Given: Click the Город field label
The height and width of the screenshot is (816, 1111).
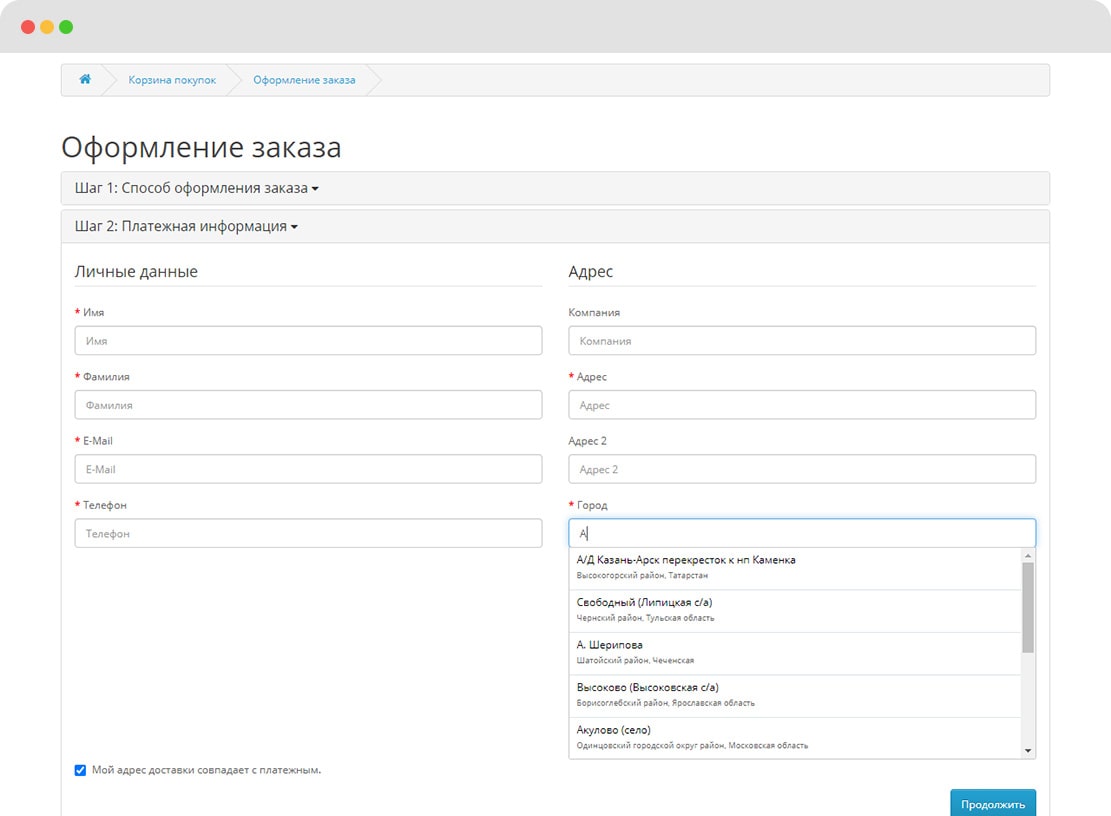Looking at the screenshot, I should 592,505.
